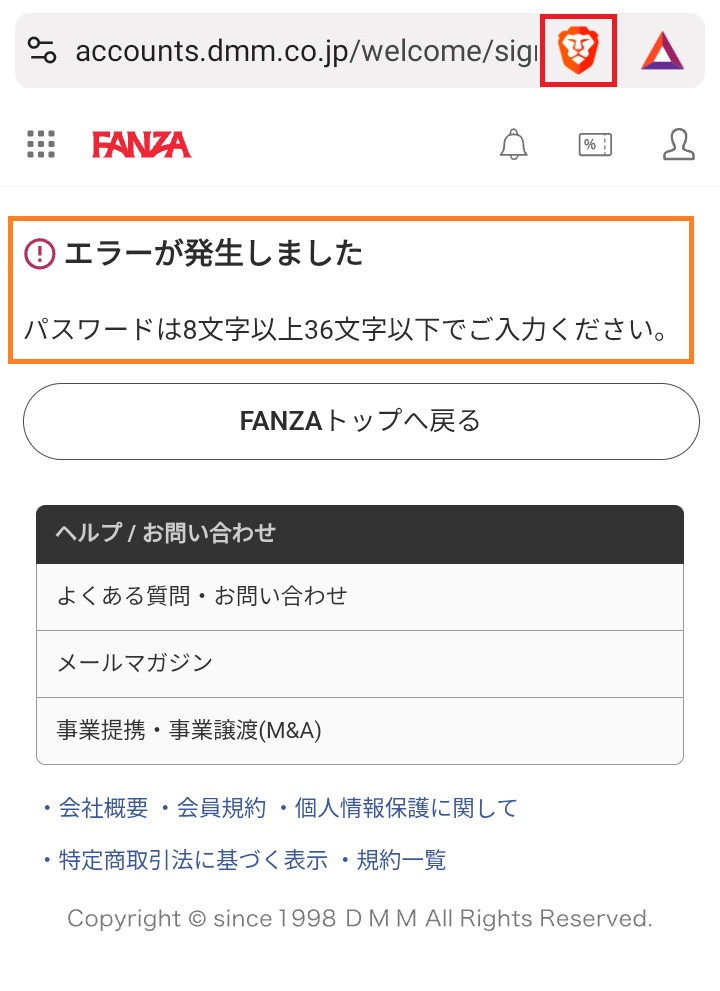Click the error exclamation mark icon
720x991 pixels.
37,253
